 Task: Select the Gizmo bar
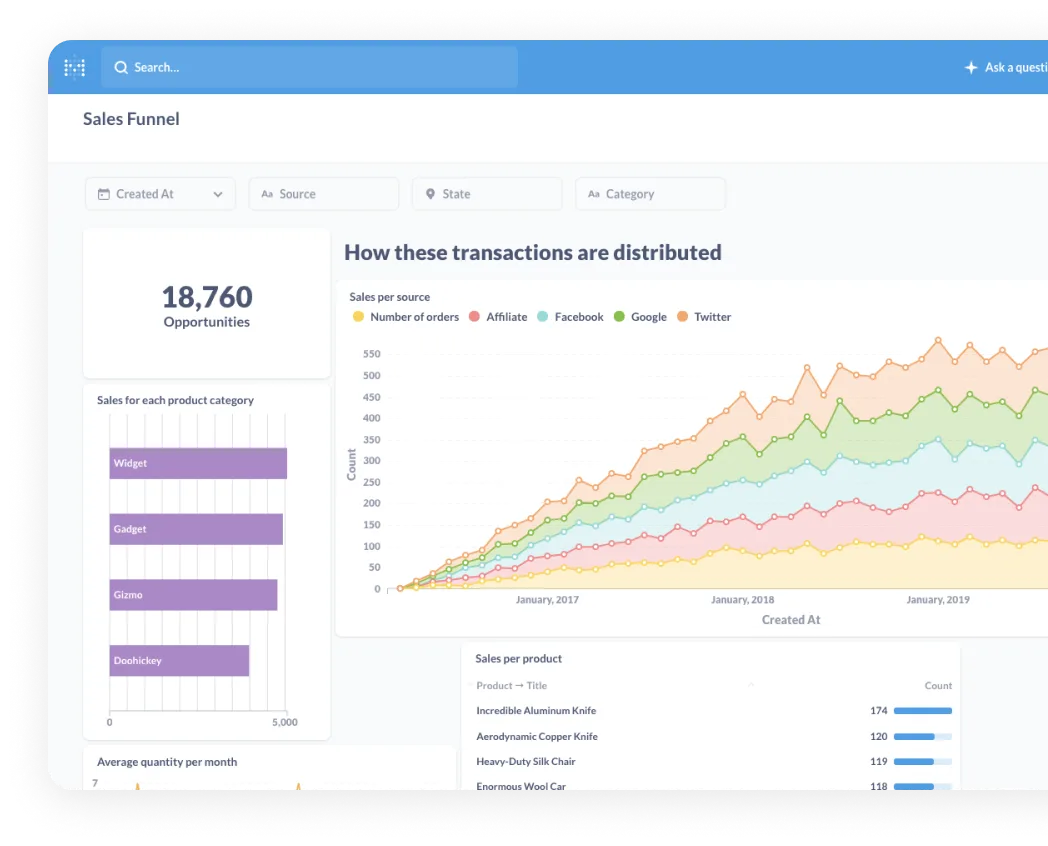tap(193, 595)
